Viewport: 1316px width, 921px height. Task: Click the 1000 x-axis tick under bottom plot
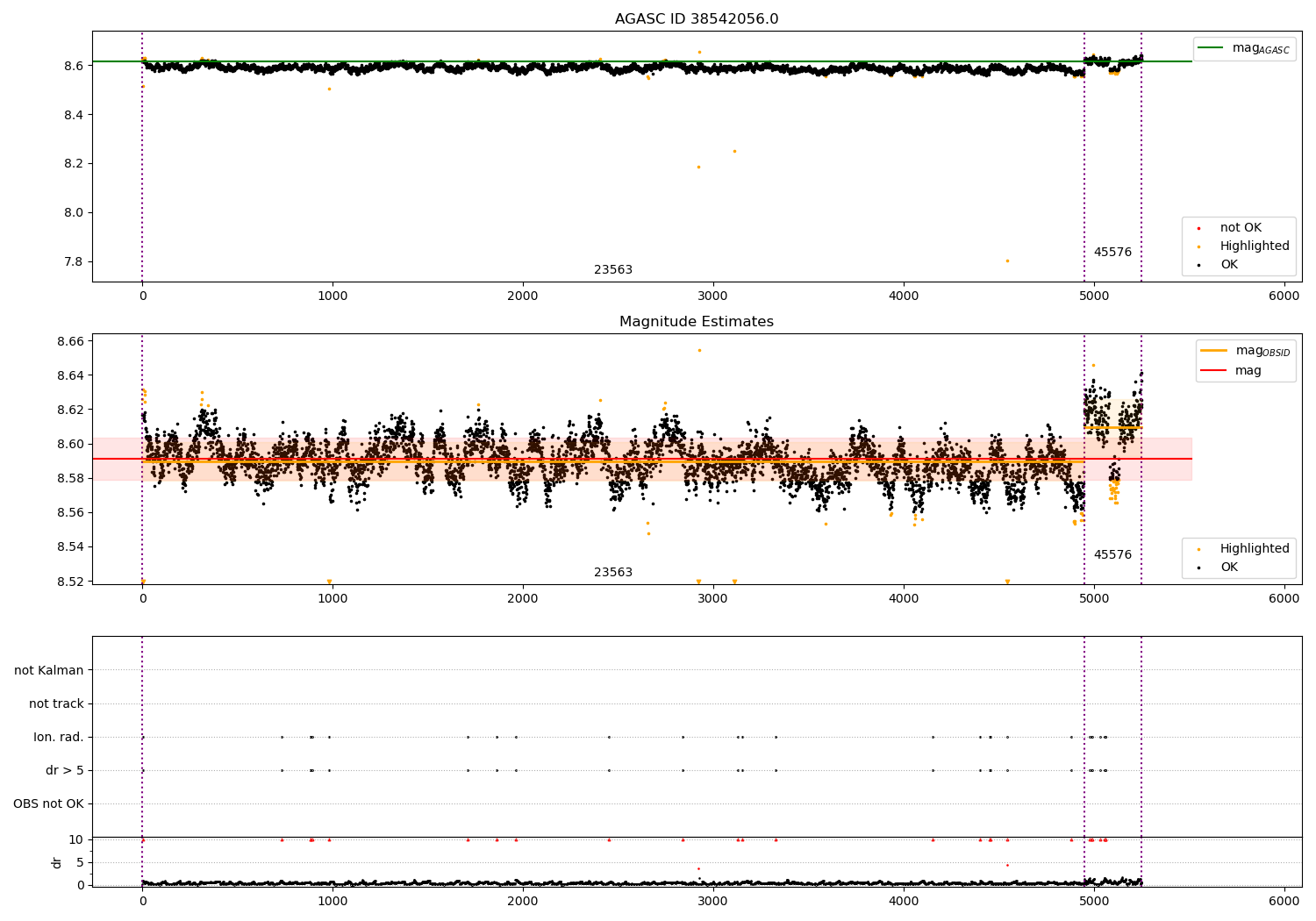tap(333, 902)
